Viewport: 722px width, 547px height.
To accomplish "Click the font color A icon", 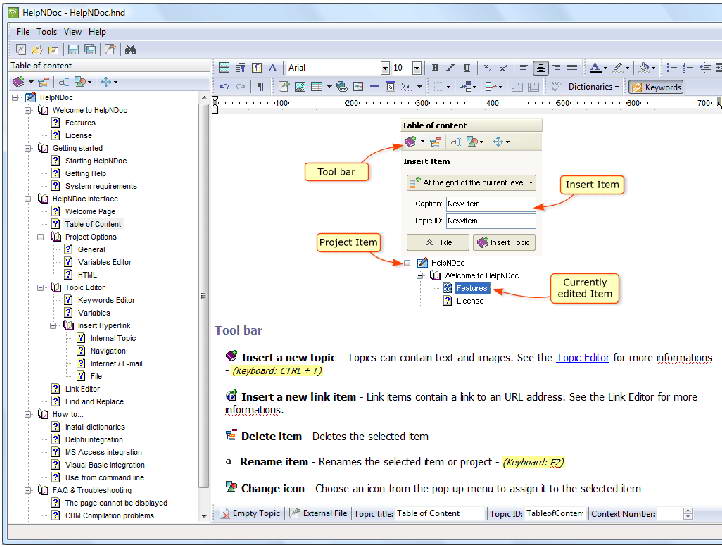I will click(x=595, y=68).
